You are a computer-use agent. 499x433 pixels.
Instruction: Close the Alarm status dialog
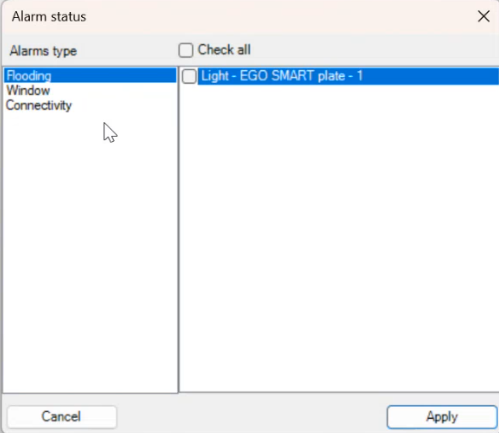pyautogui.click(x=483, y=16)
